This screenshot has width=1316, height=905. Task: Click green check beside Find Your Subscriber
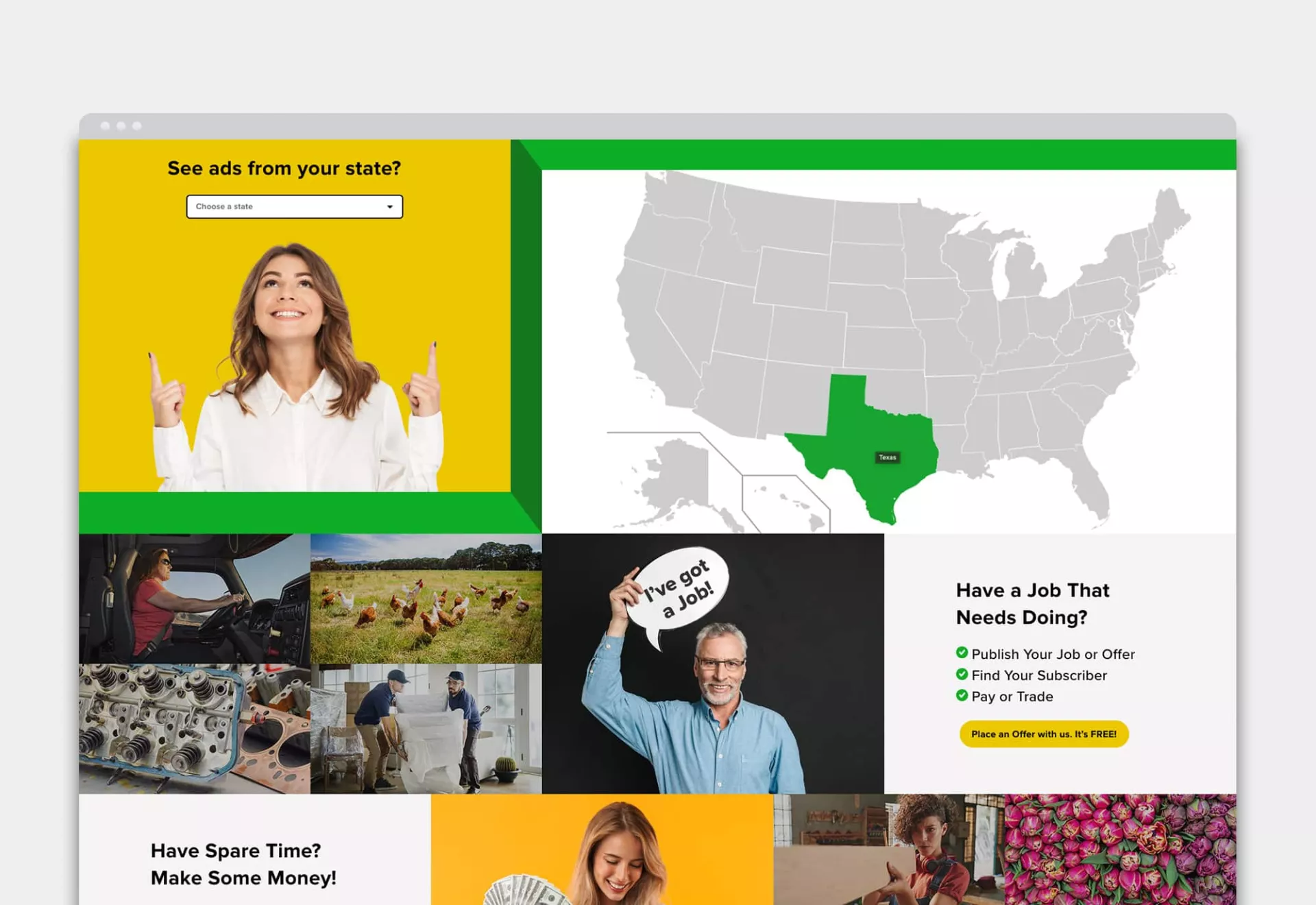[x=962, y=674]
